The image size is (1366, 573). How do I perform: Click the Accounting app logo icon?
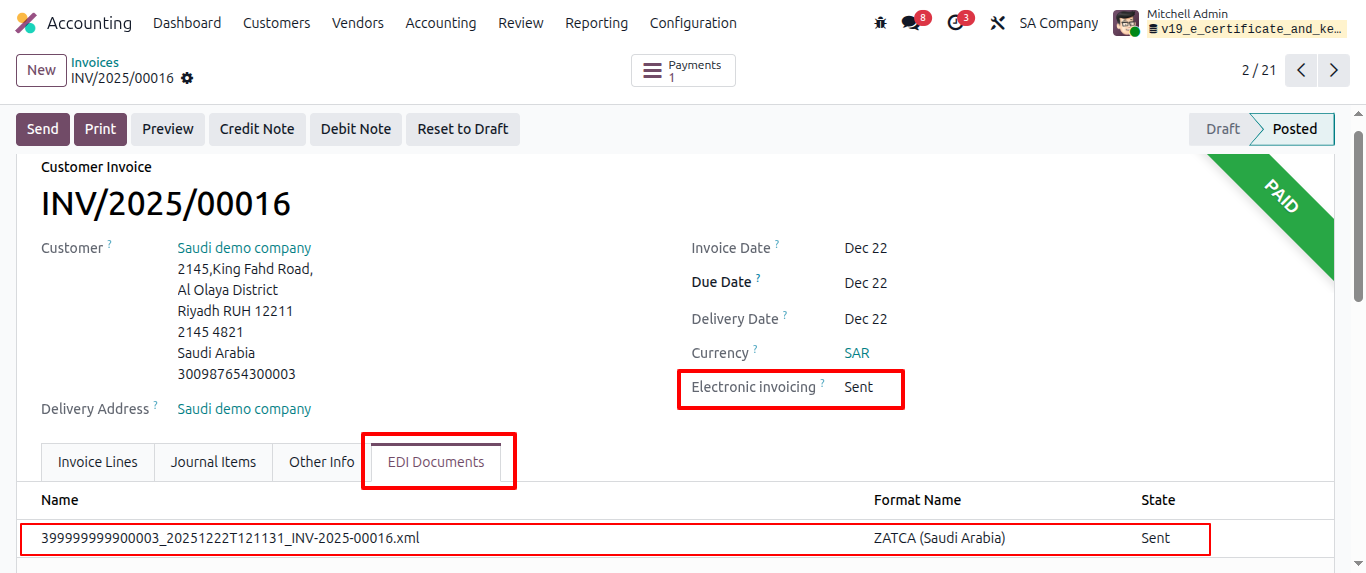click(26, 23)
